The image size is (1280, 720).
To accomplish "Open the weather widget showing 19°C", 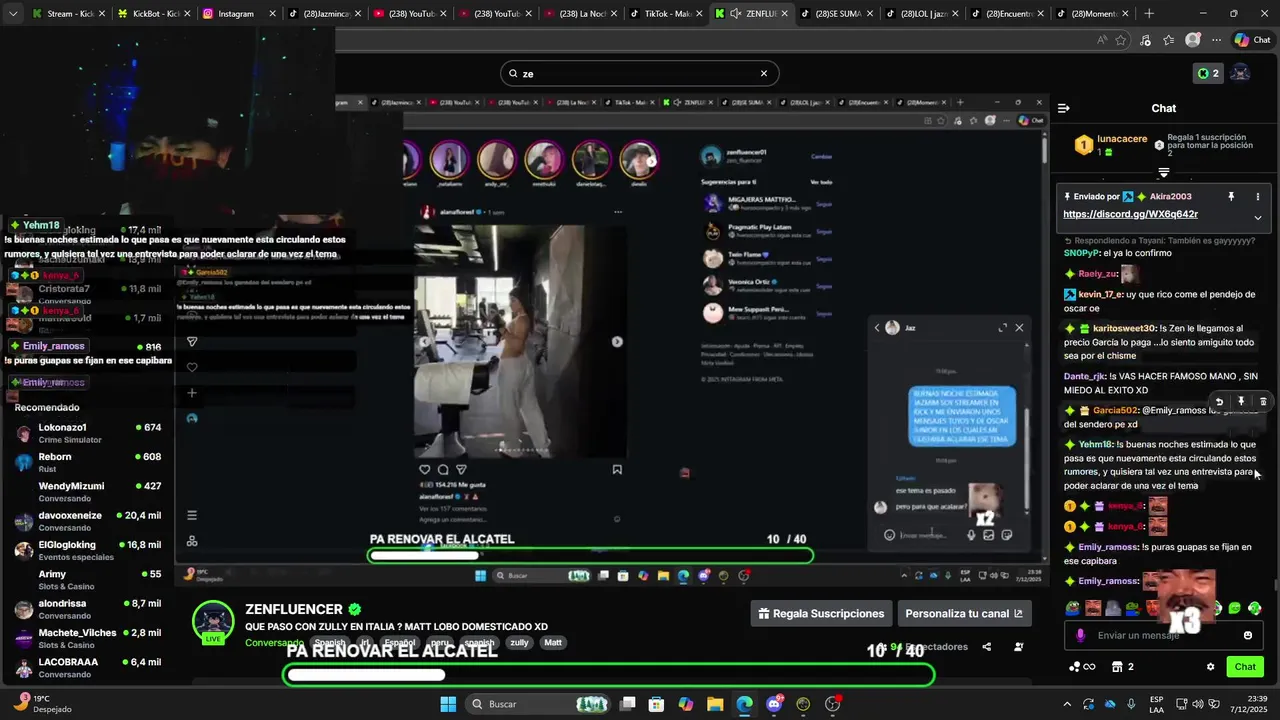I will click(x=40, y=704).
